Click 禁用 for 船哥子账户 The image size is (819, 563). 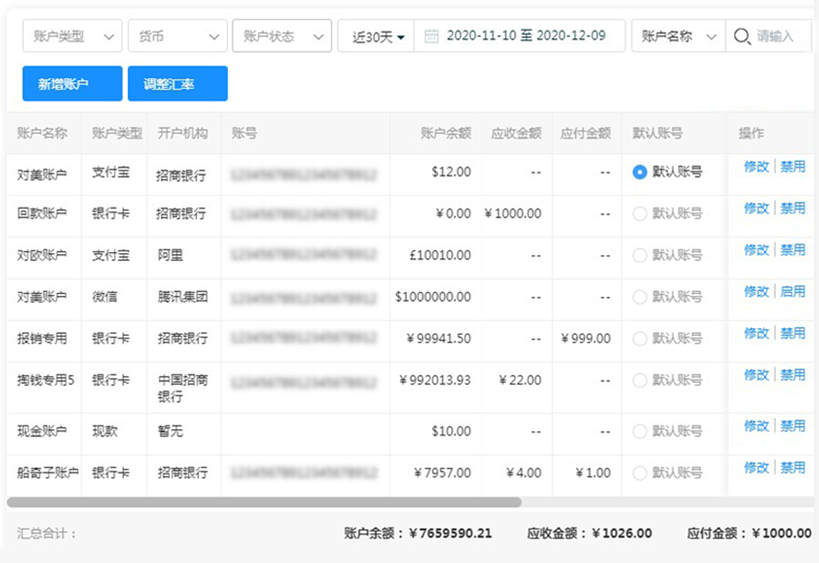point(792,468)
